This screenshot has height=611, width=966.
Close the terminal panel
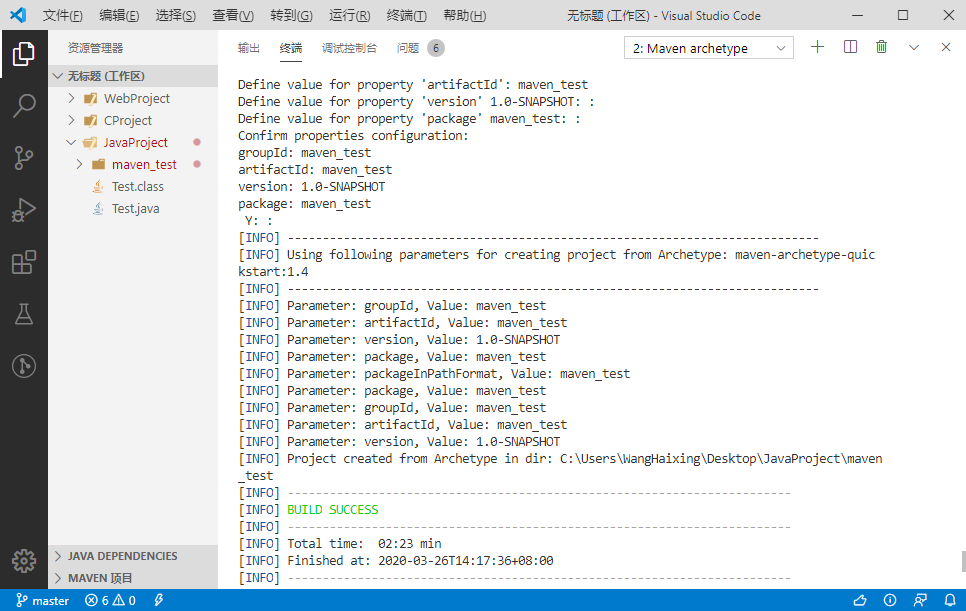pos(946,47)
